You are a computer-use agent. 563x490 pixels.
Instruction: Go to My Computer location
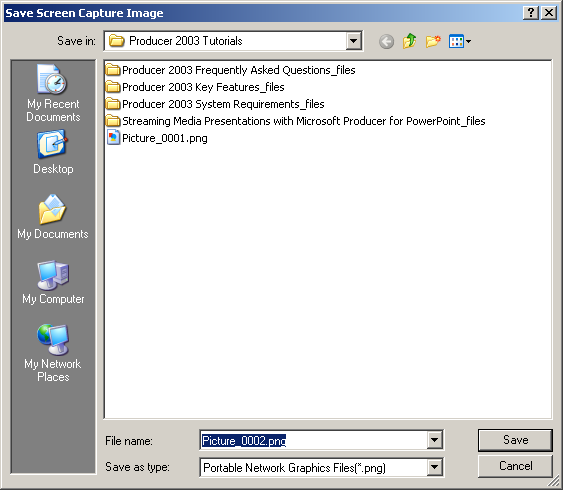[53, 283]
